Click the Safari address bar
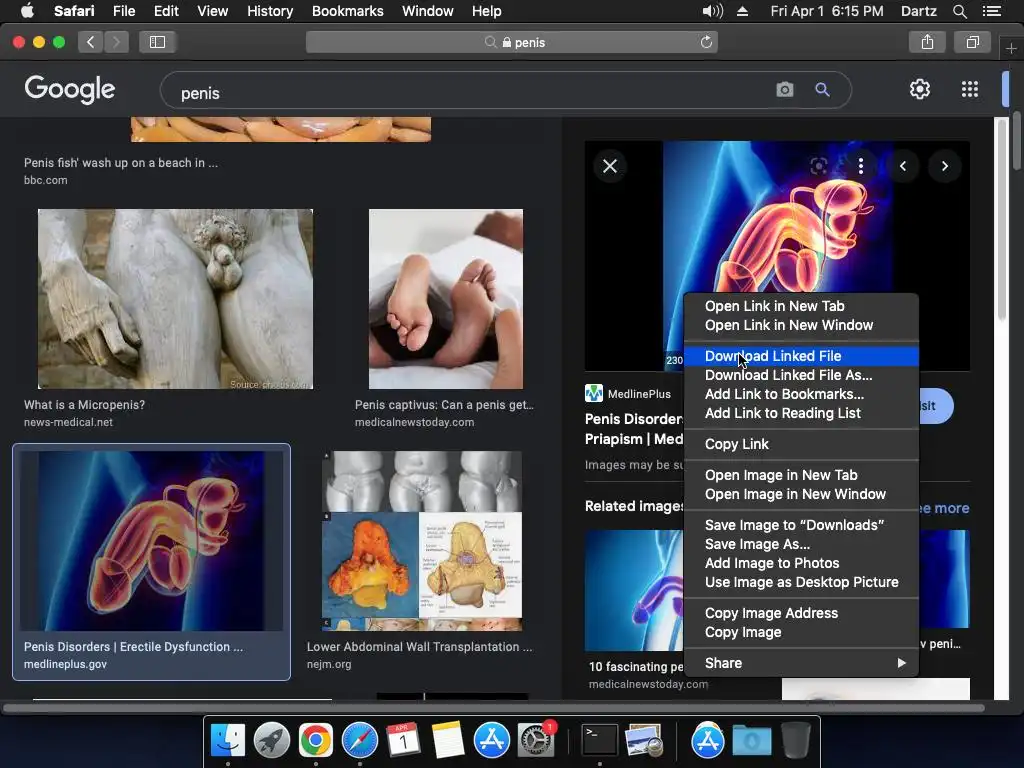 pos(512,42)
